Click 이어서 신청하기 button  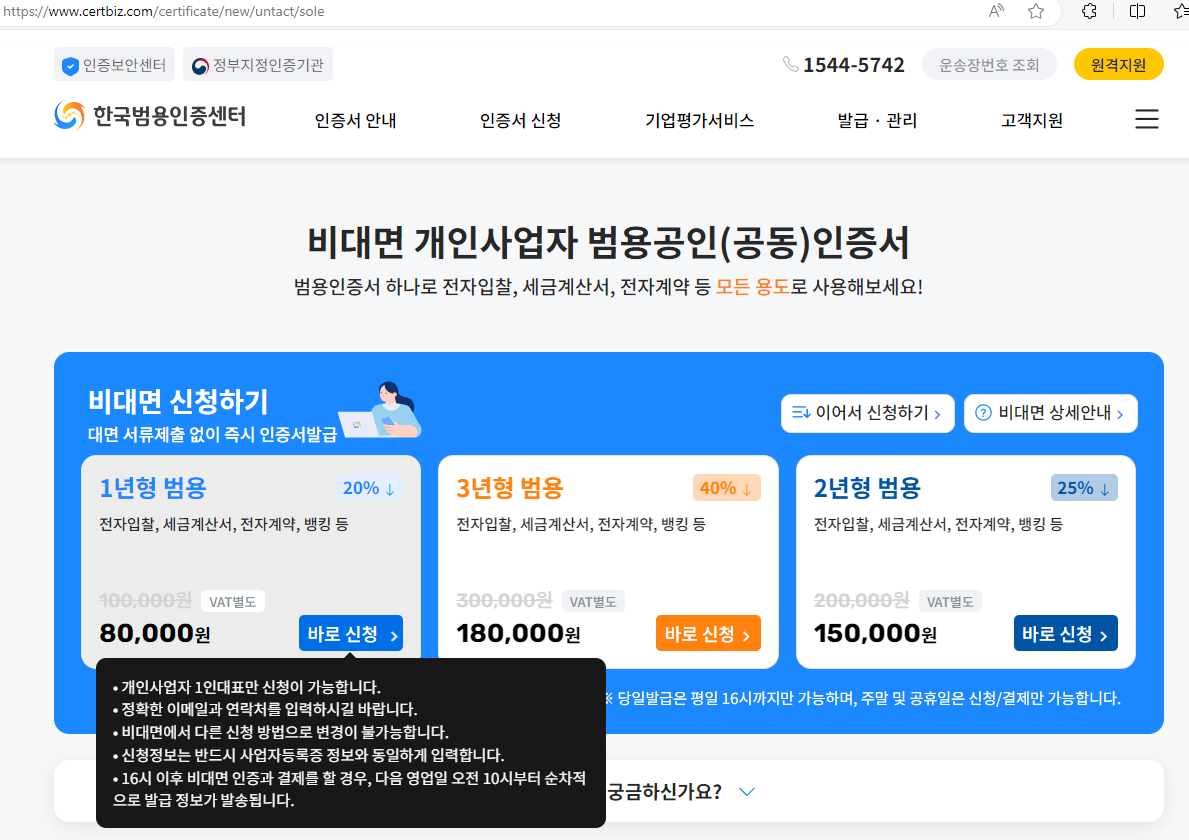[x=867, y=413]
